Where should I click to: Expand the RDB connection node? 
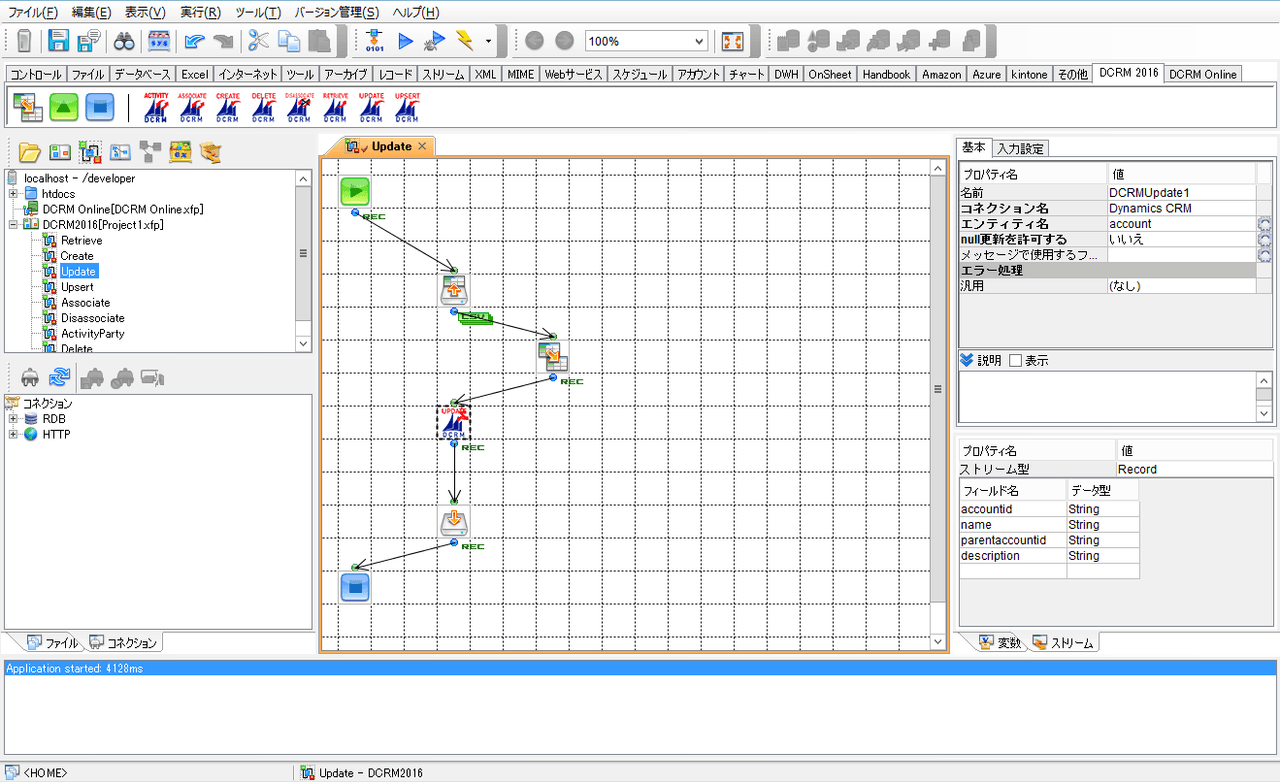coord(12,419)
